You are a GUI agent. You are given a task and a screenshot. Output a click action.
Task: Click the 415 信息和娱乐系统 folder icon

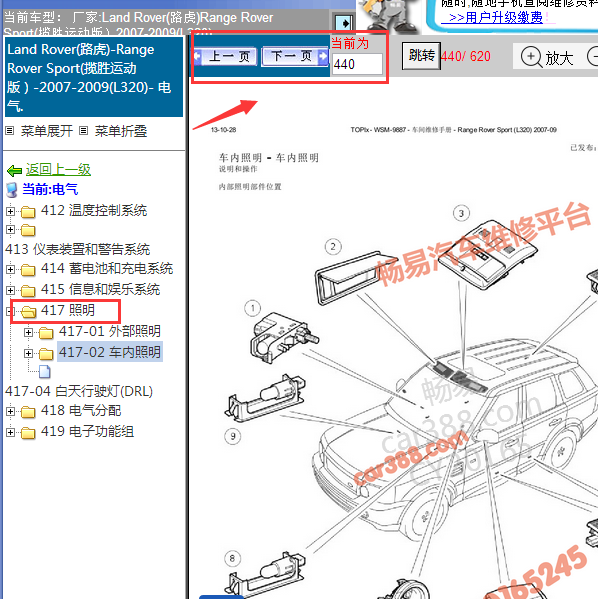pyautogui.click(x=28, y=291)
